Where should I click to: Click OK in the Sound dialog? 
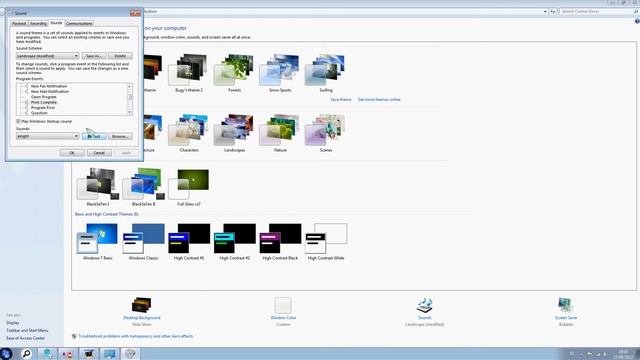[x=72, y=153]
